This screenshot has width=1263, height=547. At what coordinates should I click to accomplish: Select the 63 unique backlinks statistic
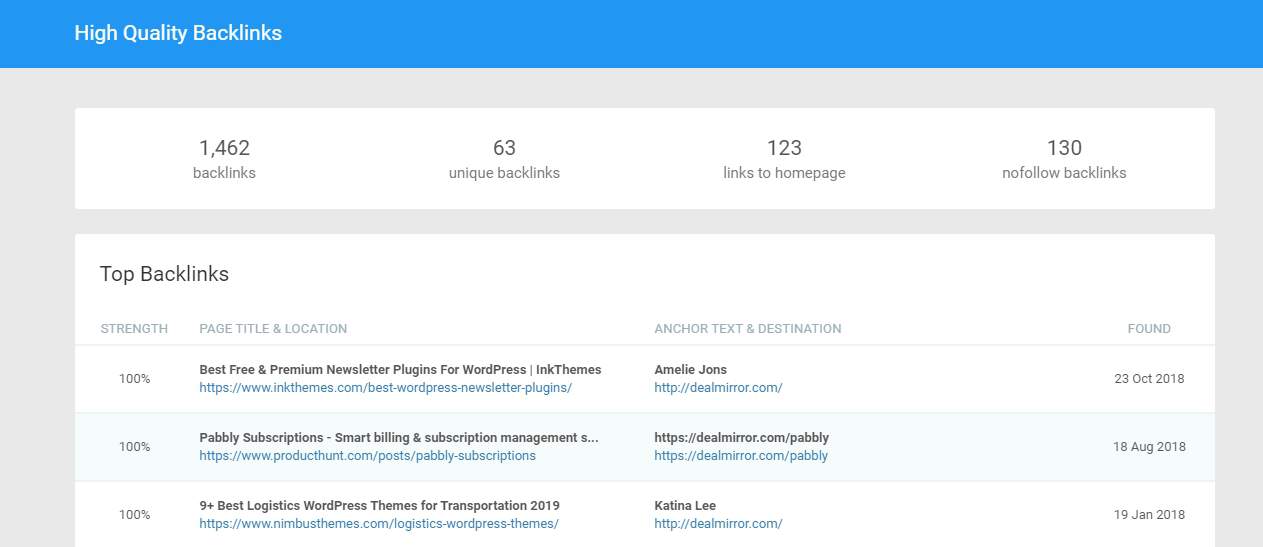[504, 159]
